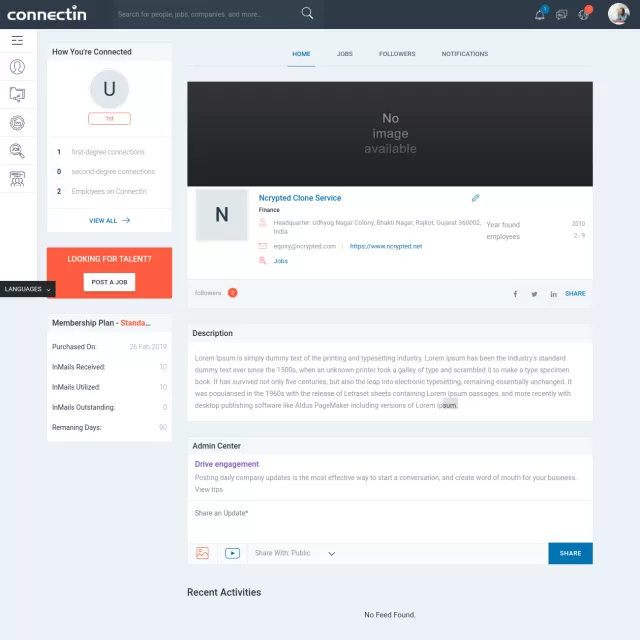Click the View tips link

[209, 489]
